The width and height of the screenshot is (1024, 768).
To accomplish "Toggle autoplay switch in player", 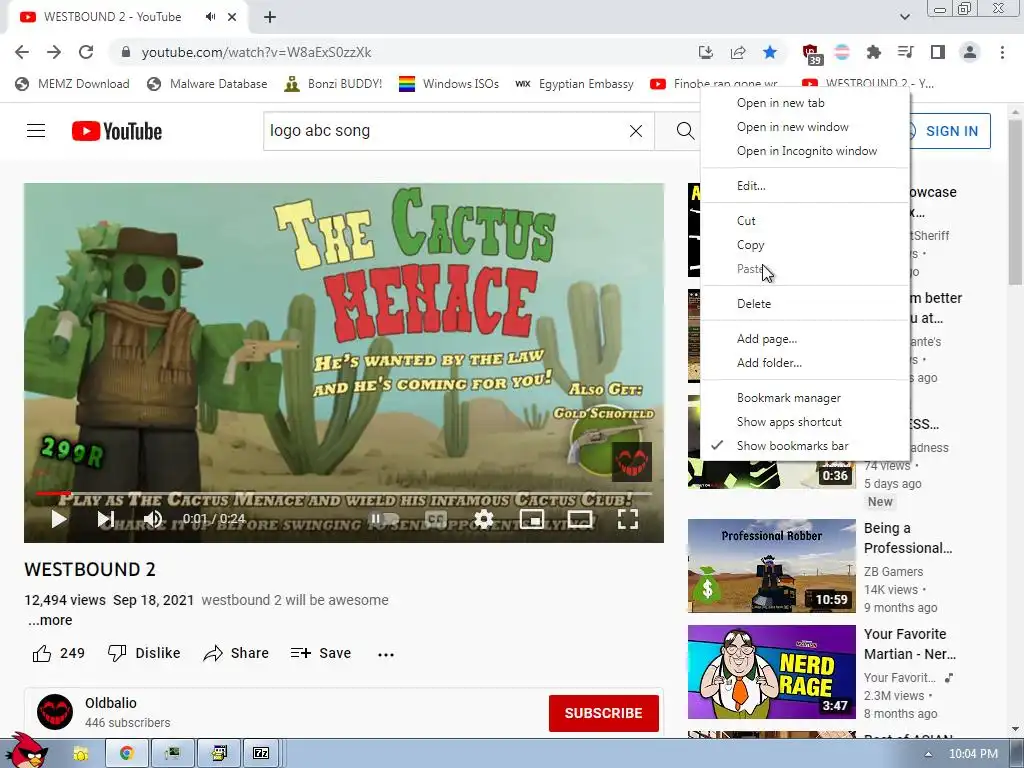I will coord(385,519).
